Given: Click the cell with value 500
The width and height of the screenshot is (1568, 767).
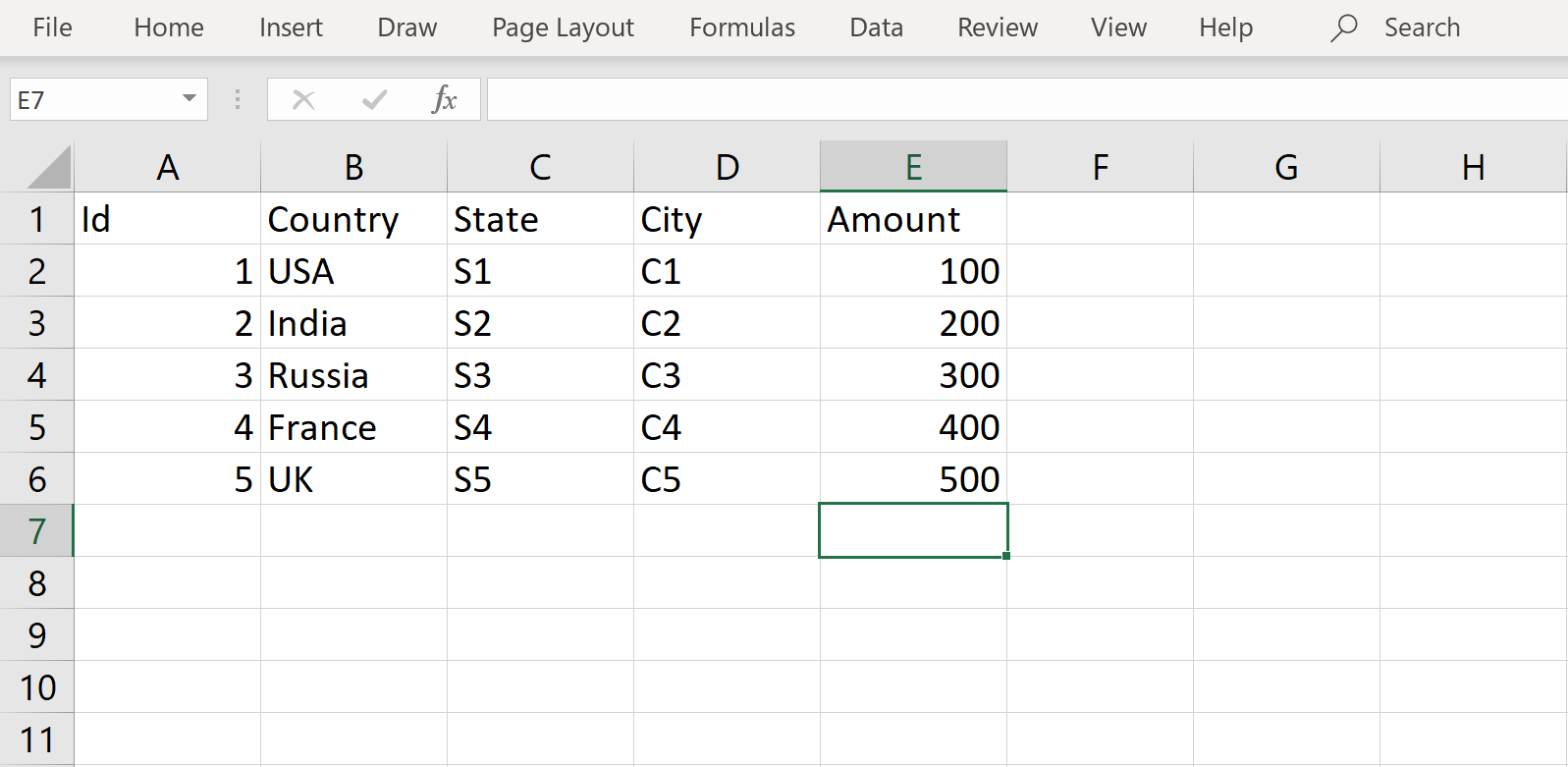Looking at the screenshot, I should point(913,479).
